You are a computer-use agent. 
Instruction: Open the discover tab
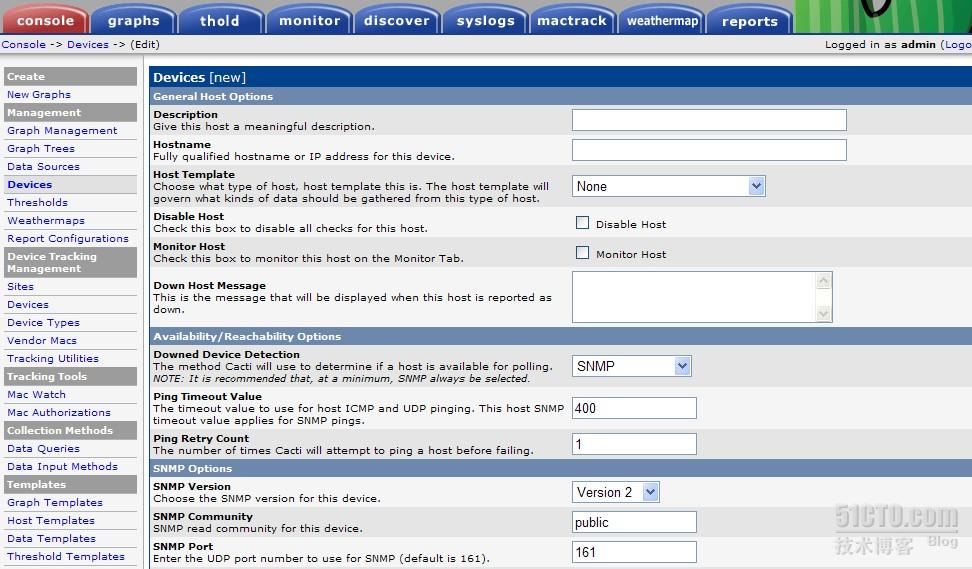397,20
